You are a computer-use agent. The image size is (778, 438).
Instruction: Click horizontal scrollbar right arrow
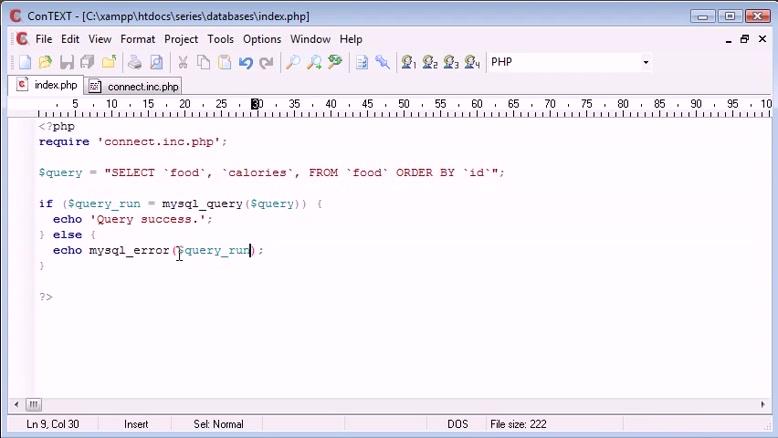(763, 405)
